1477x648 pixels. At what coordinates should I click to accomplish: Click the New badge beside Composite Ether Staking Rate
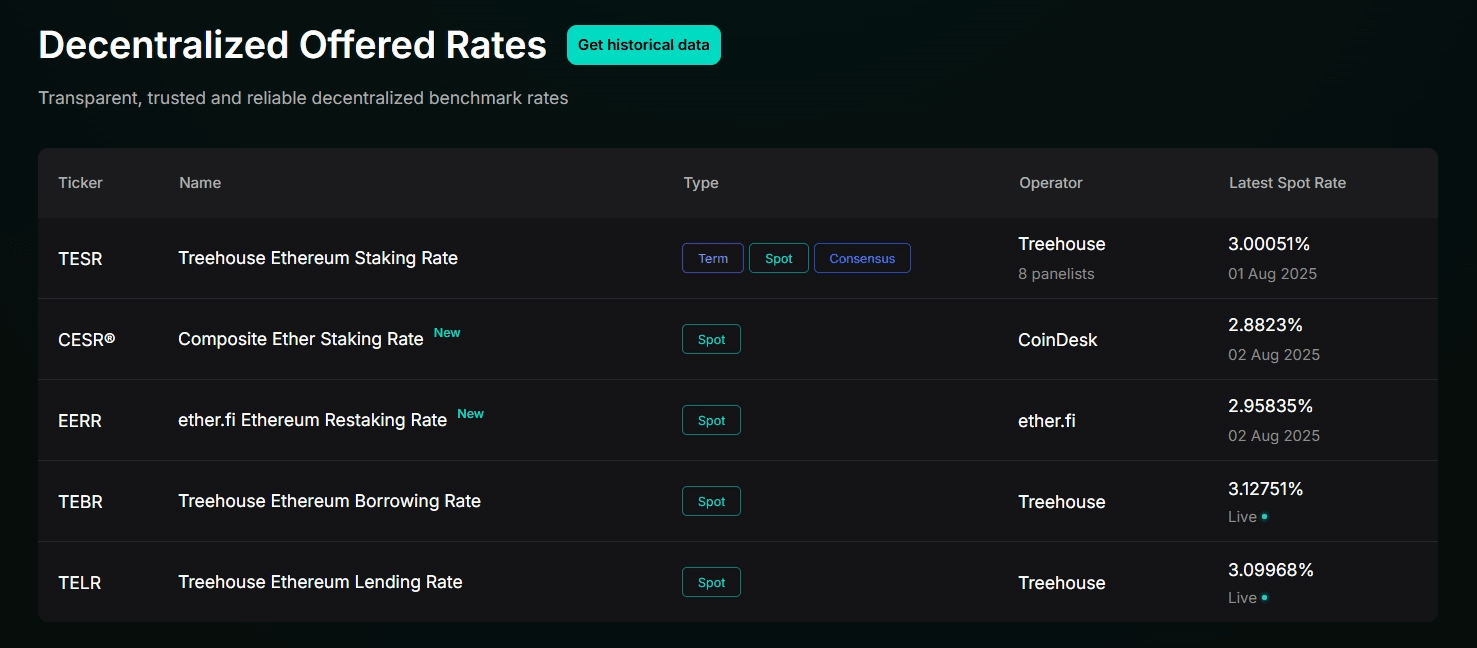click(447, 333)
